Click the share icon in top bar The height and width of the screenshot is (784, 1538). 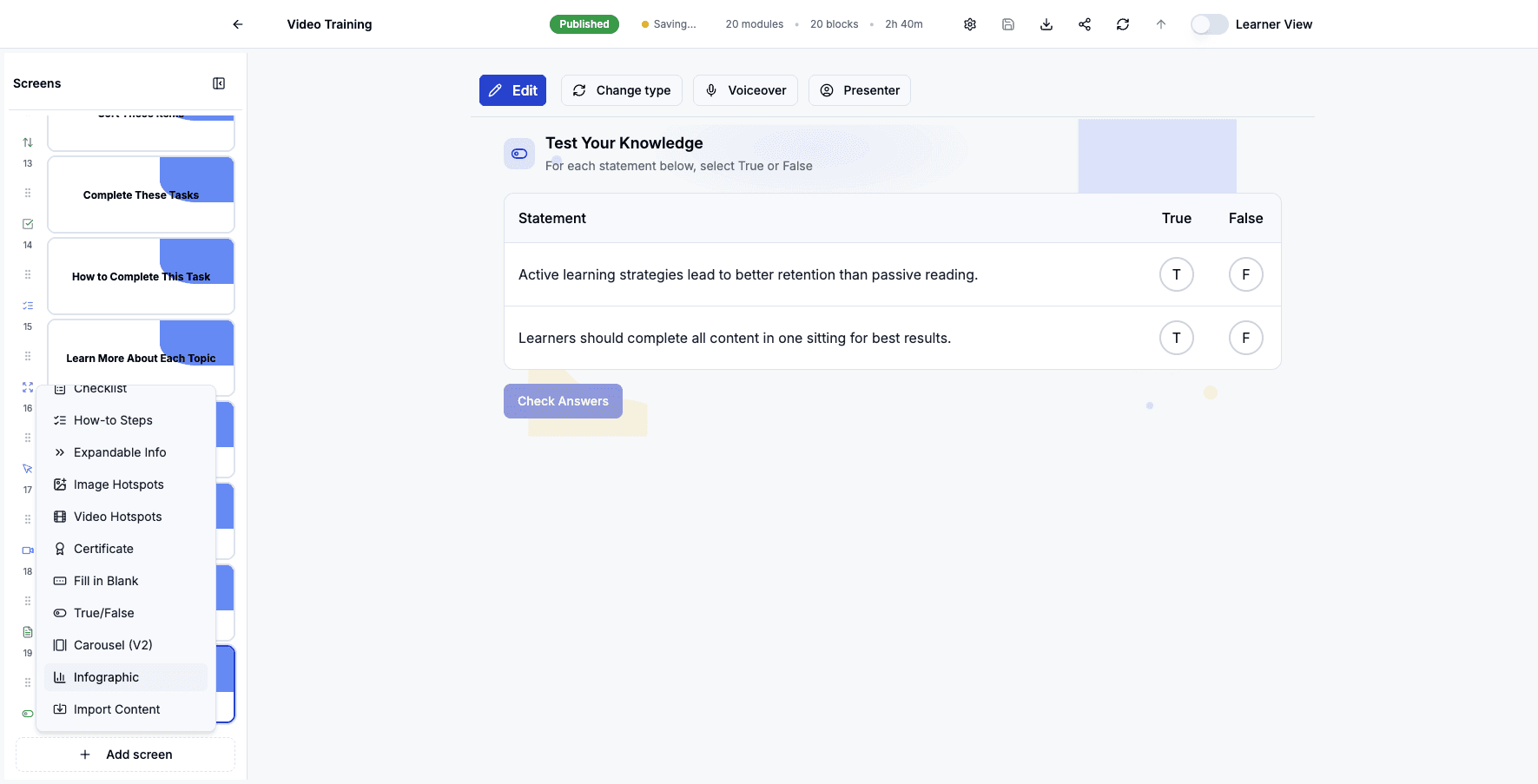1085,24
